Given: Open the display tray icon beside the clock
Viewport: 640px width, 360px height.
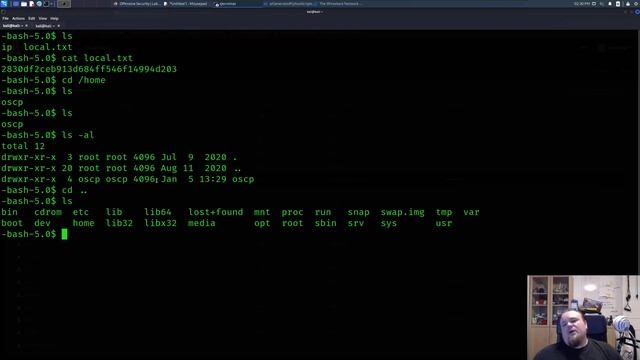Looking at the screenshot, I should pos(594,4).
